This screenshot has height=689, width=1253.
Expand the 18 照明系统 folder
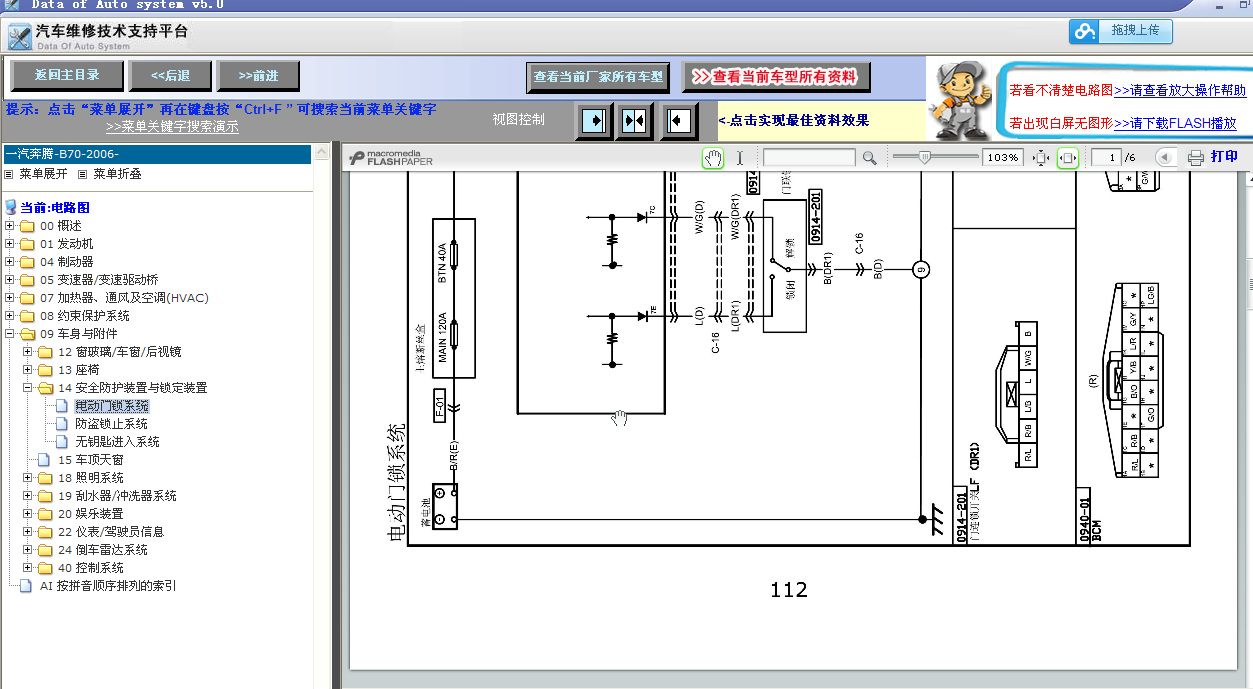point(28,478)
